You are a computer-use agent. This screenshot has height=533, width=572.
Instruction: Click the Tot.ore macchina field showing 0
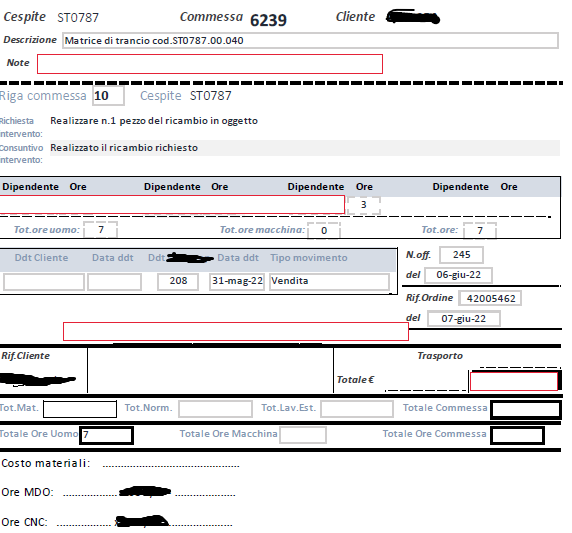point(324,231)
